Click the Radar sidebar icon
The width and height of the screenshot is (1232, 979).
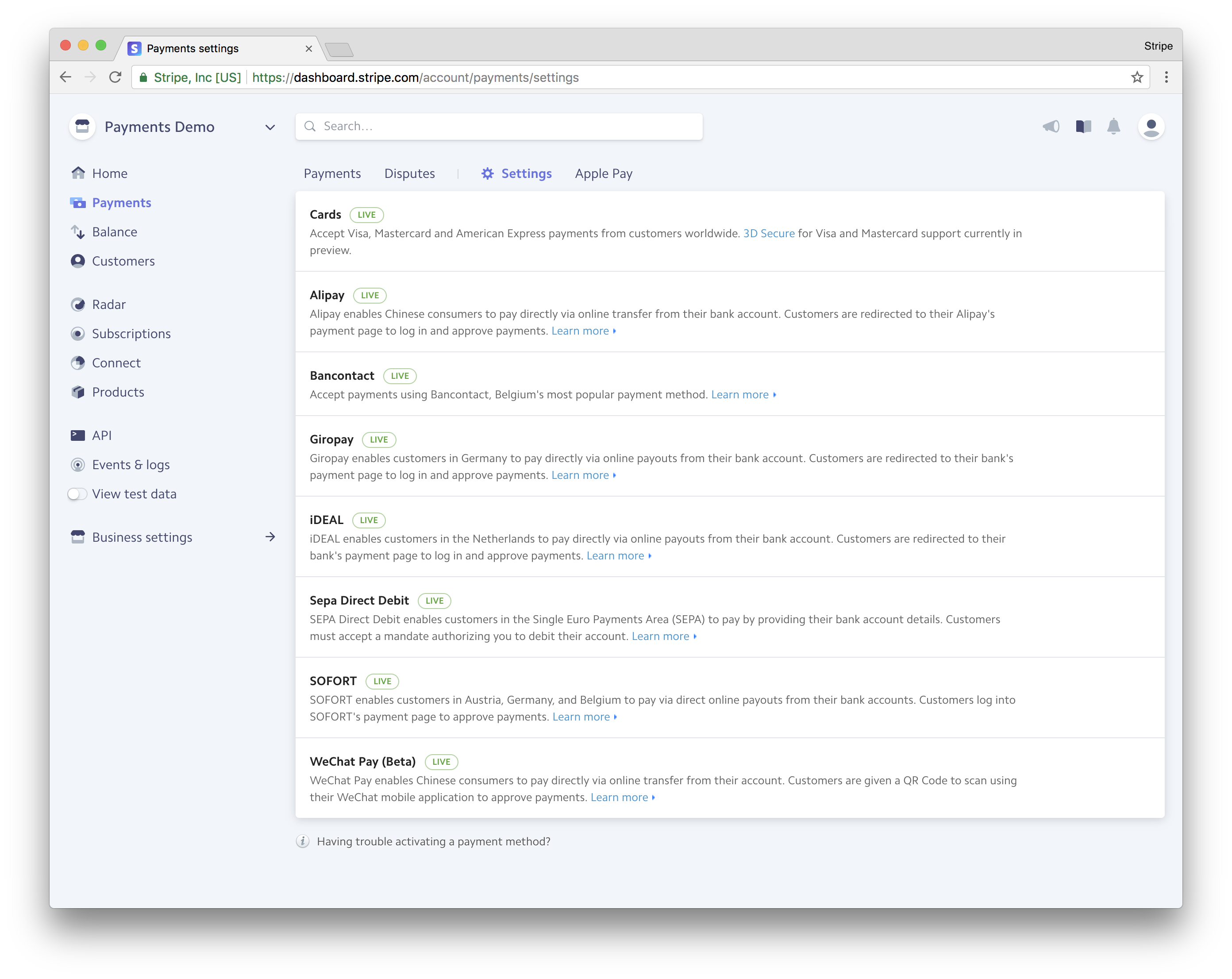coord(78,304)
